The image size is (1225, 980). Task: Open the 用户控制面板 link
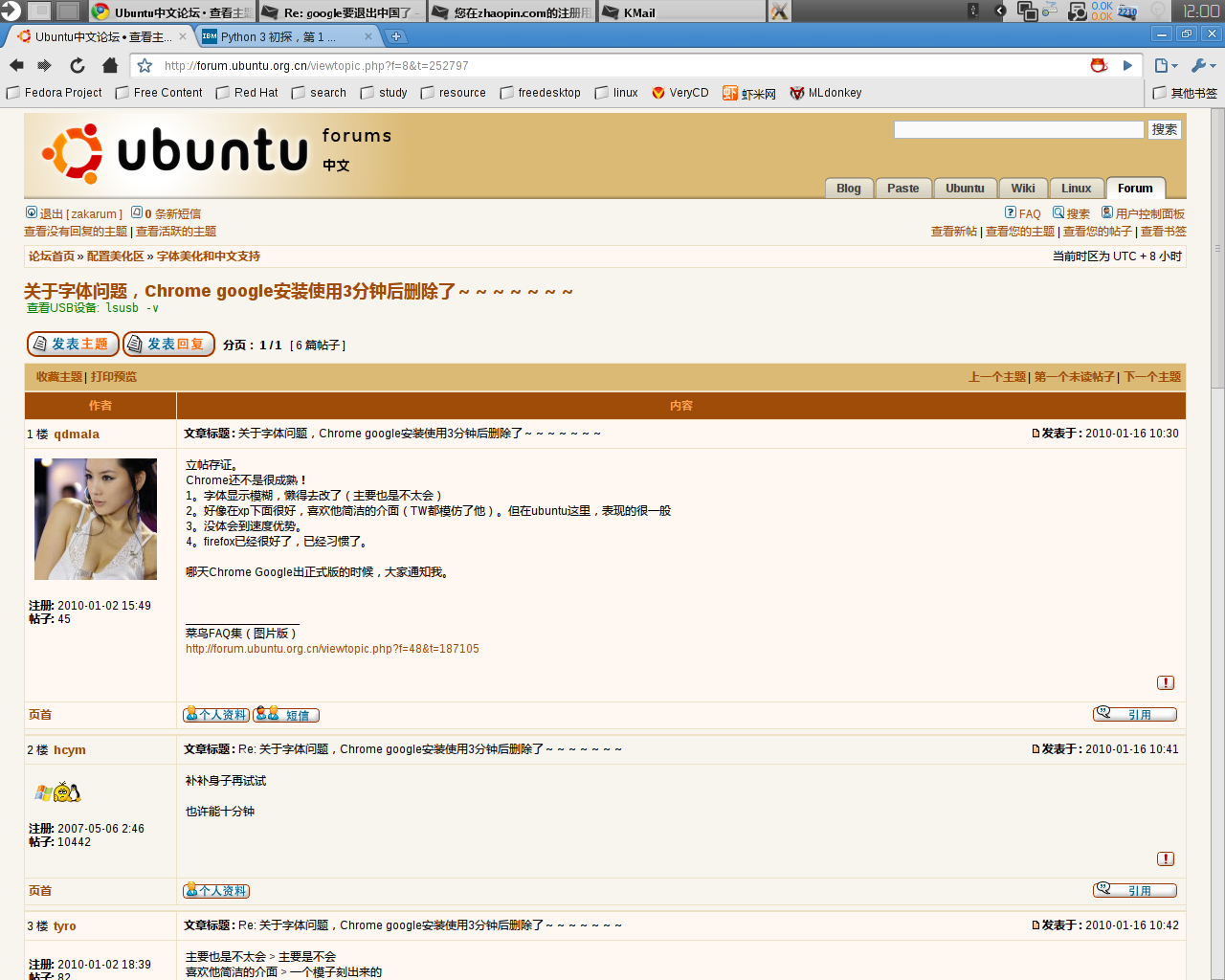click(x=1143, y=213)
